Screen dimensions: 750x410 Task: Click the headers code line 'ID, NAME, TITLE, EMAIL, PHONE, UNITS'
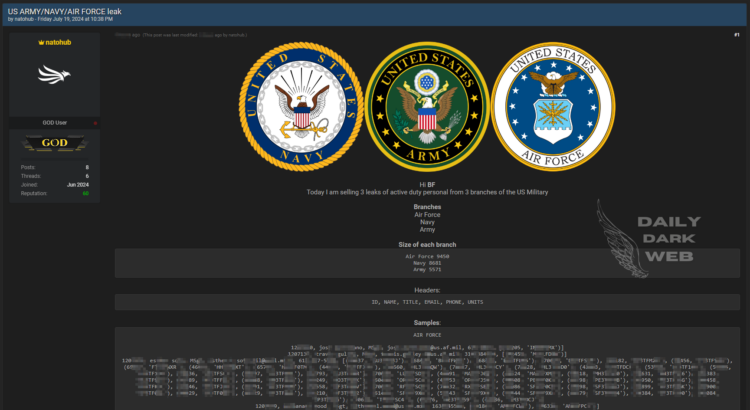(x=427, y=302)
